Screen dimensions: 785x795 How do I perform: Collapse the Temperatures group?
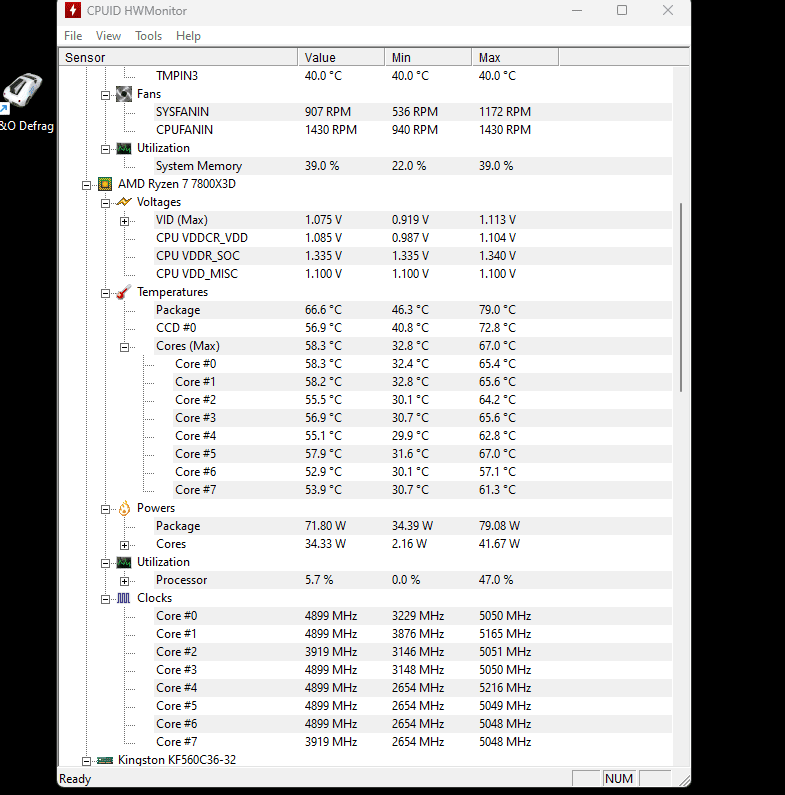point(105,293)
